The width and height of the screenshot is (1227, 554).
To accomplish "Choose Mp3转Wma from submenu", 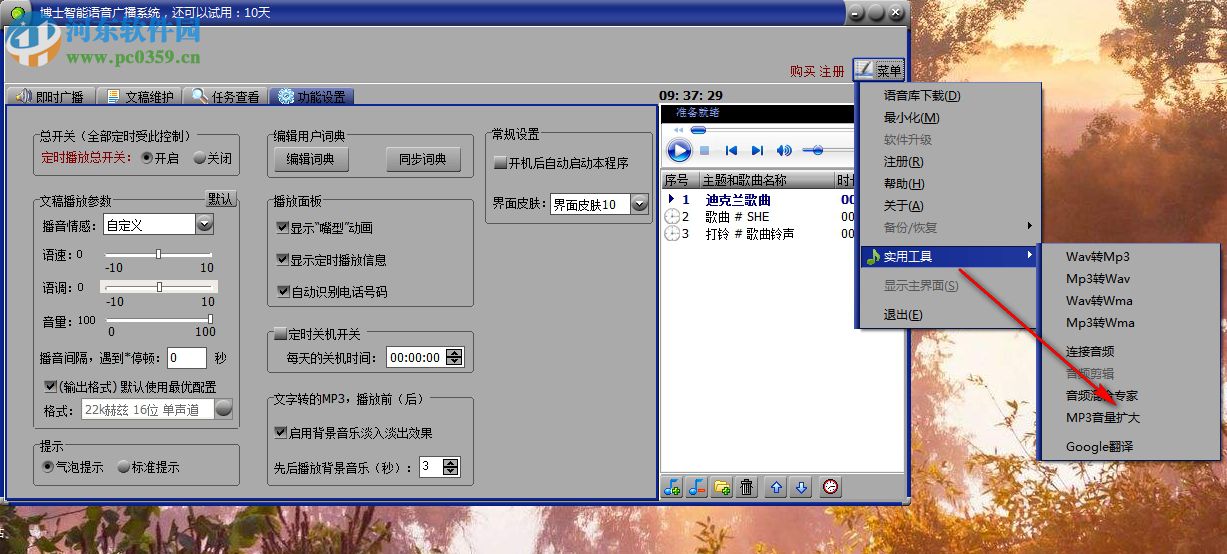I will point(1099,323).
